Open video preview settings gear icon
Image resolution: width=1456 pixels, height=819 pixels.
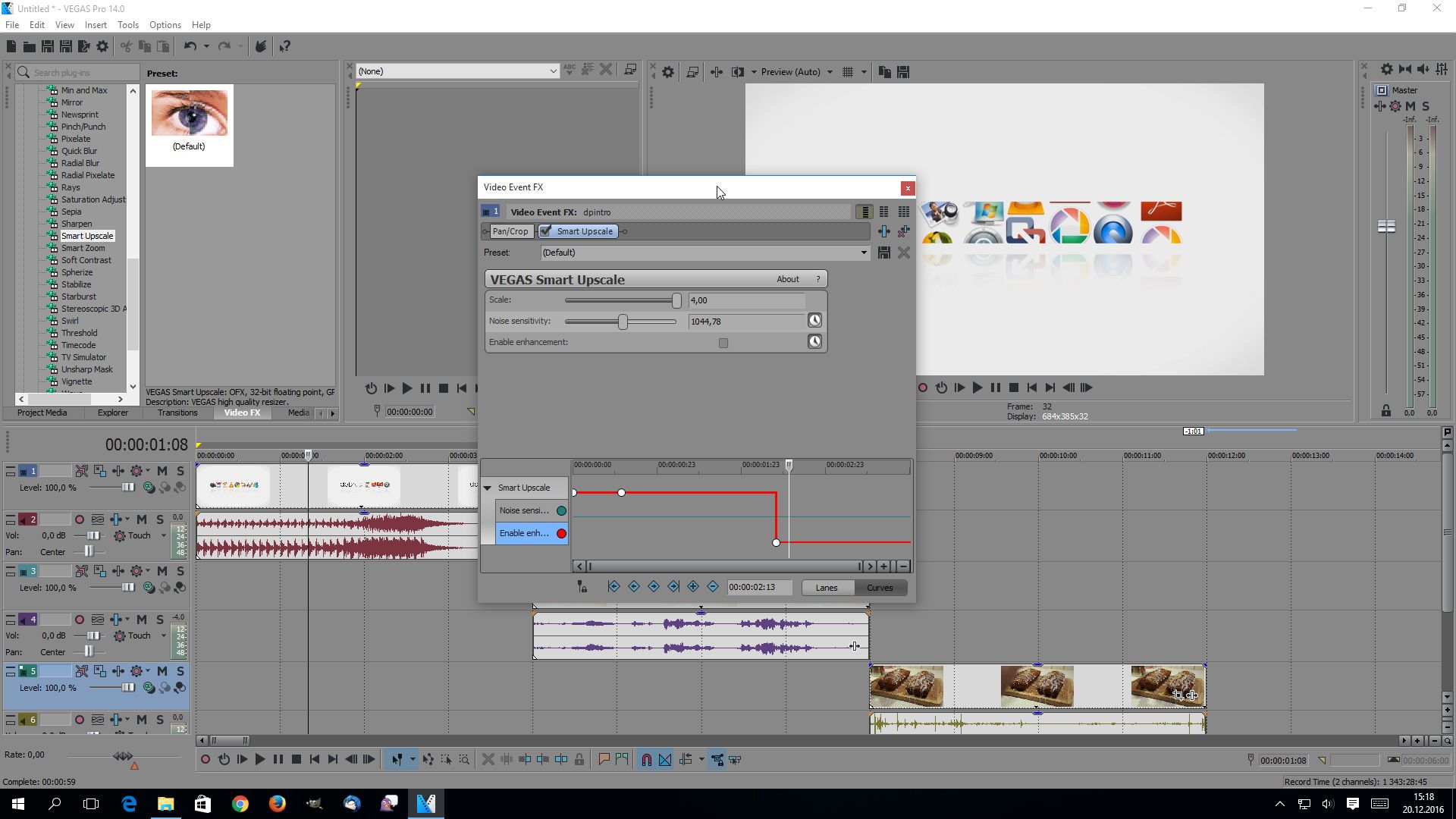click(x=667, y=72)
